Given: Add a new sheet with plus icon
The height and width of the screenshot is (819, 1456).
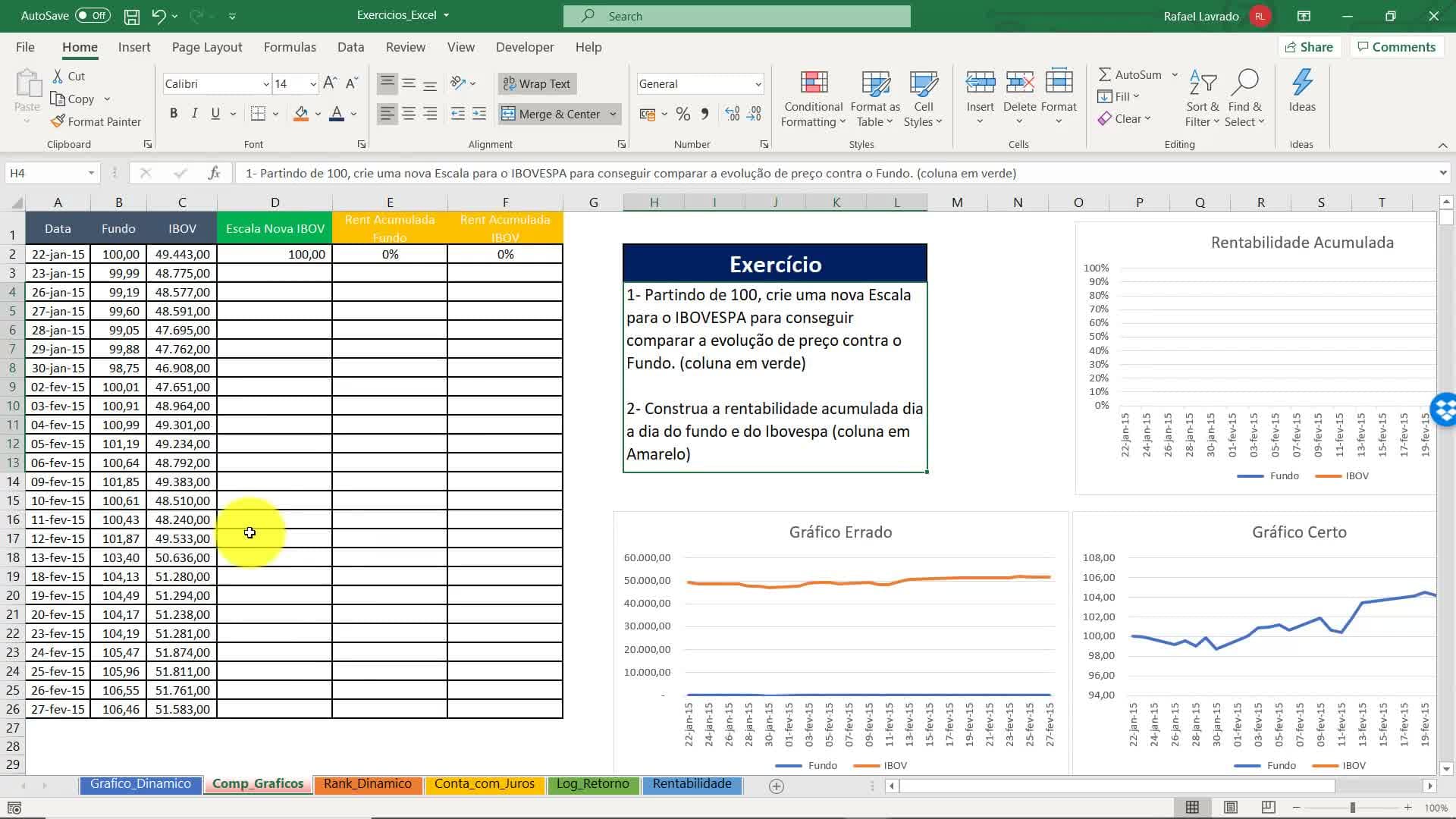Looking at the screenshot, I should pyautogui.click(x=777, y=786).
